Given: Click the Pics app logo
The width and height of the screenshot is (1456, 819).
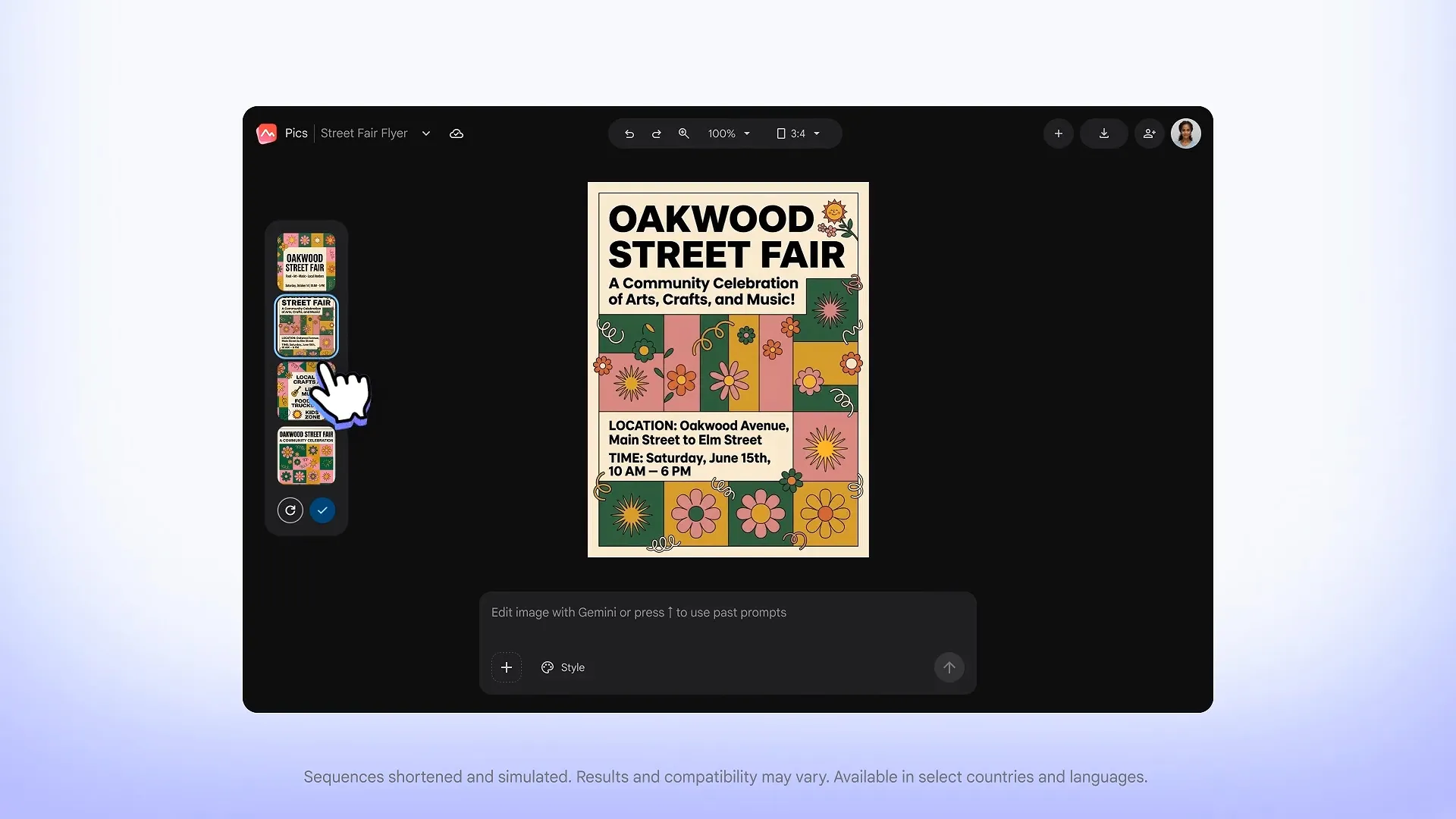Looking at the screenshot, I should [267, 133].
